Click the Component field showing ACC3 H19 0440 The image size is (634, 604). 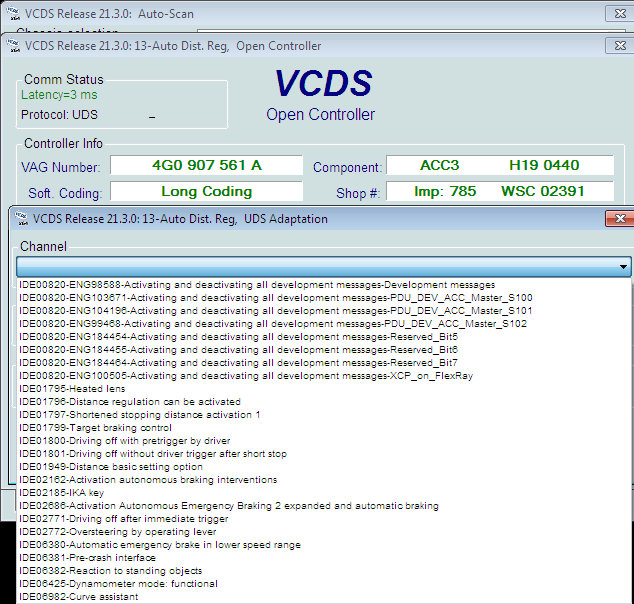click(500, 165)
